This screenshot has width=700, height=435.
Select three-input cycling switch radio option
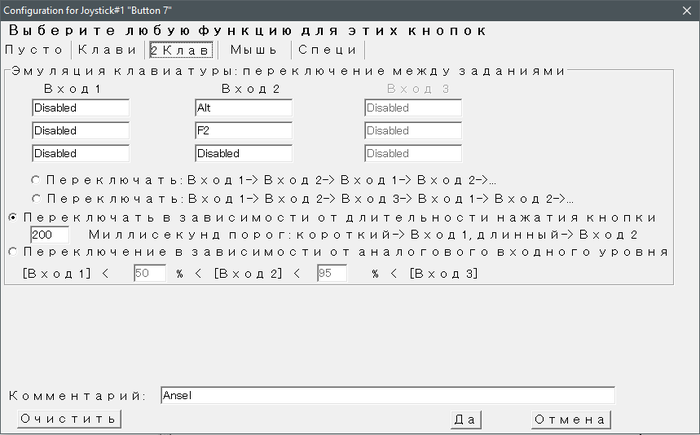tap(37, 198)
